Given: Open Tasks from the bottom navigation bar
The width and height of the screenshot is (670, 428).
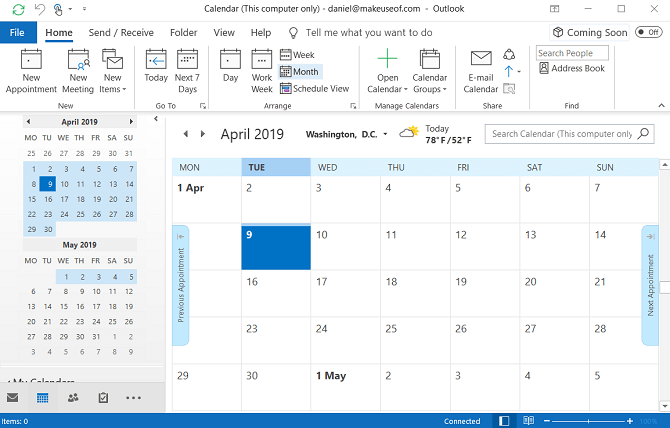Looking at the screenshot, I should pyautogui.click(x=103, y=397).
